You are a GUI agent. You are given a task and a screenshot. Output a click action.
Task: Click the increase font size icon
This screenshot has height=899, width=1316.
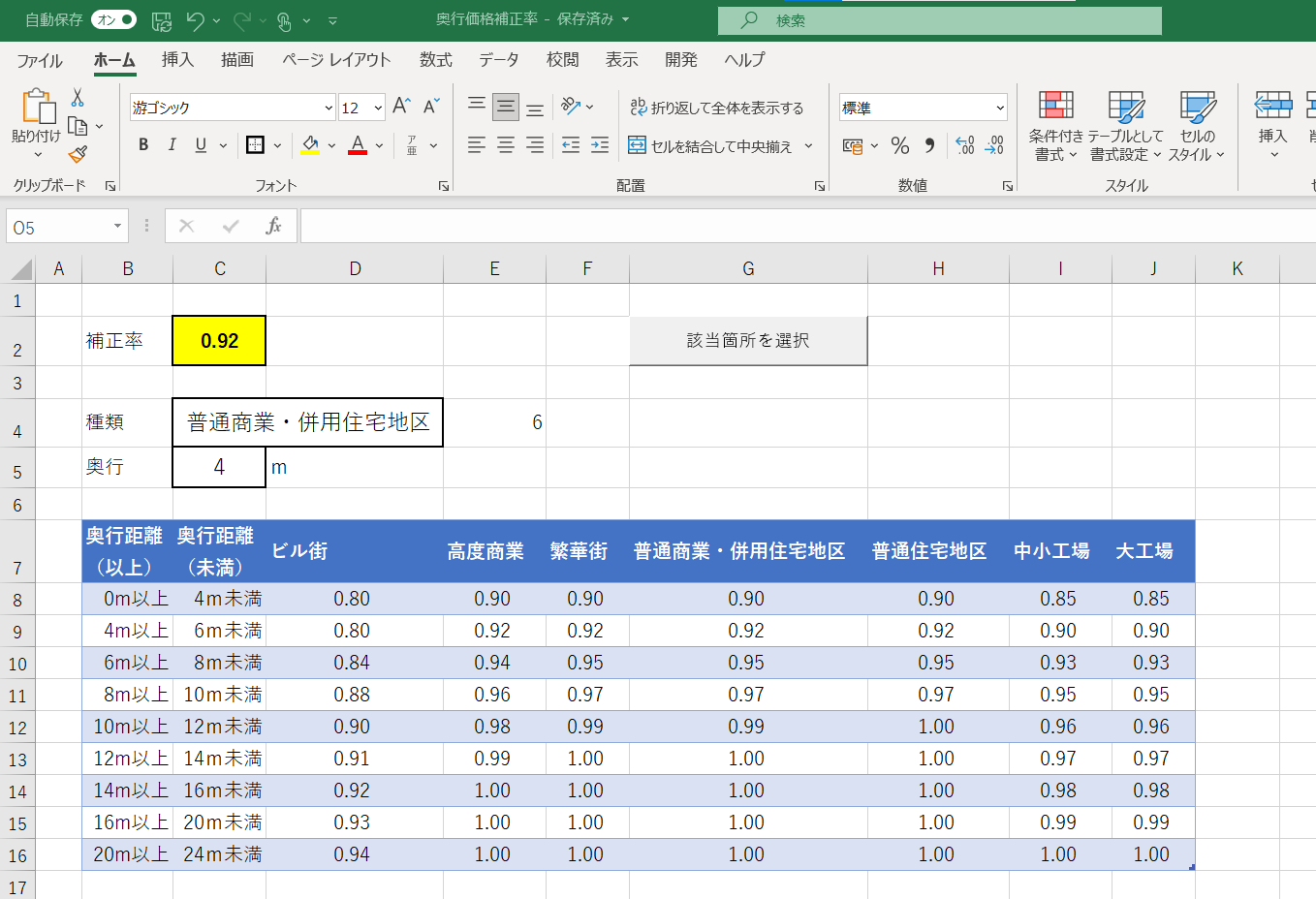[x=401, y=107]
